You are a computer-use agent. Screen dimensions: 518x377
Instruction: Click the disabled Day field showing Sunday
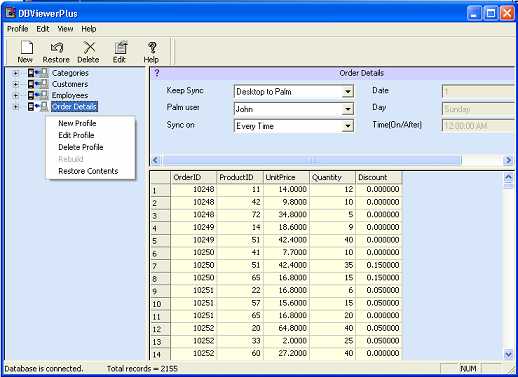(479, 109)
